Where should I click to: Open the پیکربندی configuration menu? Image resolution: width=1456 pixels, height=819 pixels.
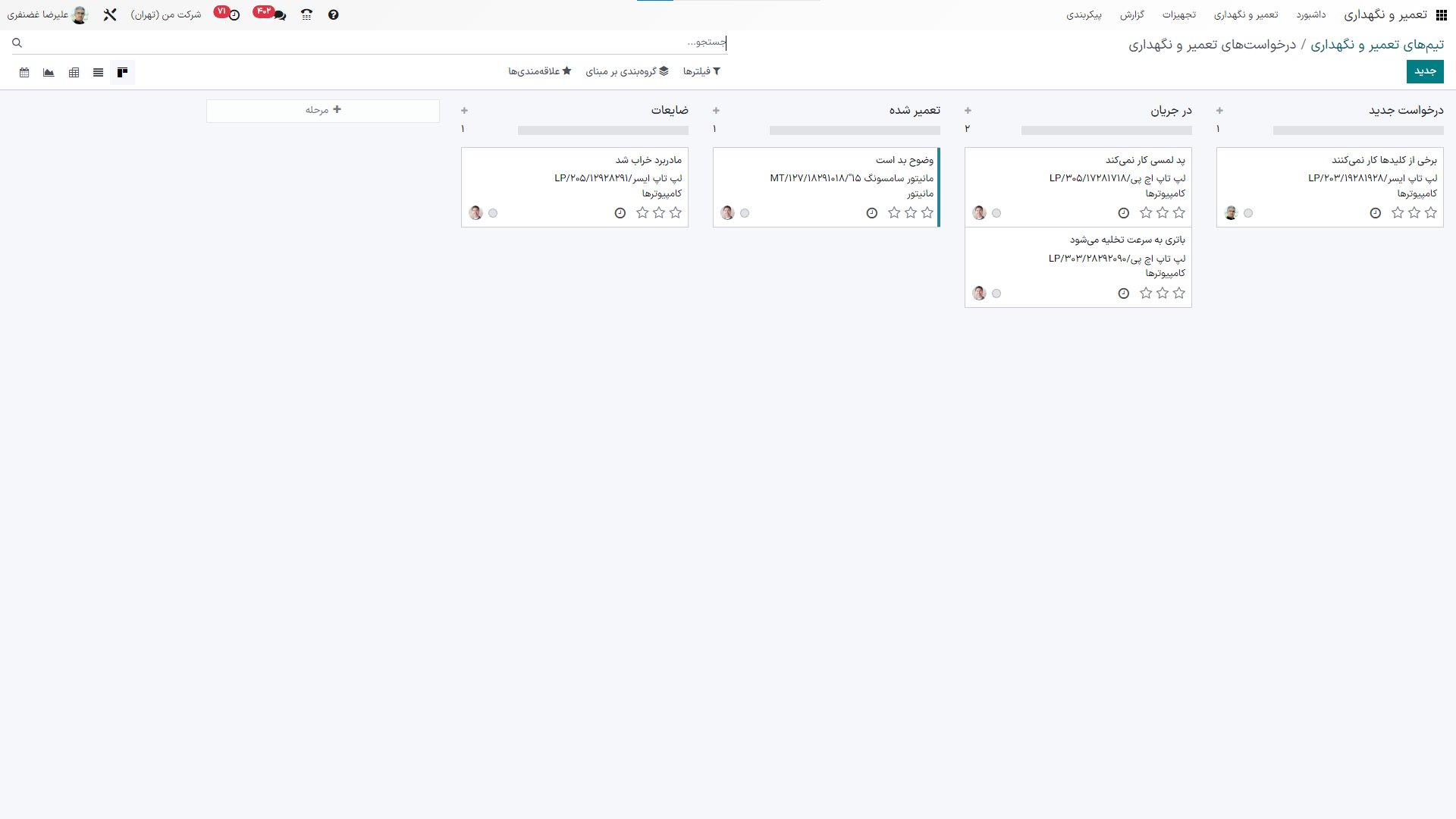pos(1084,15)
